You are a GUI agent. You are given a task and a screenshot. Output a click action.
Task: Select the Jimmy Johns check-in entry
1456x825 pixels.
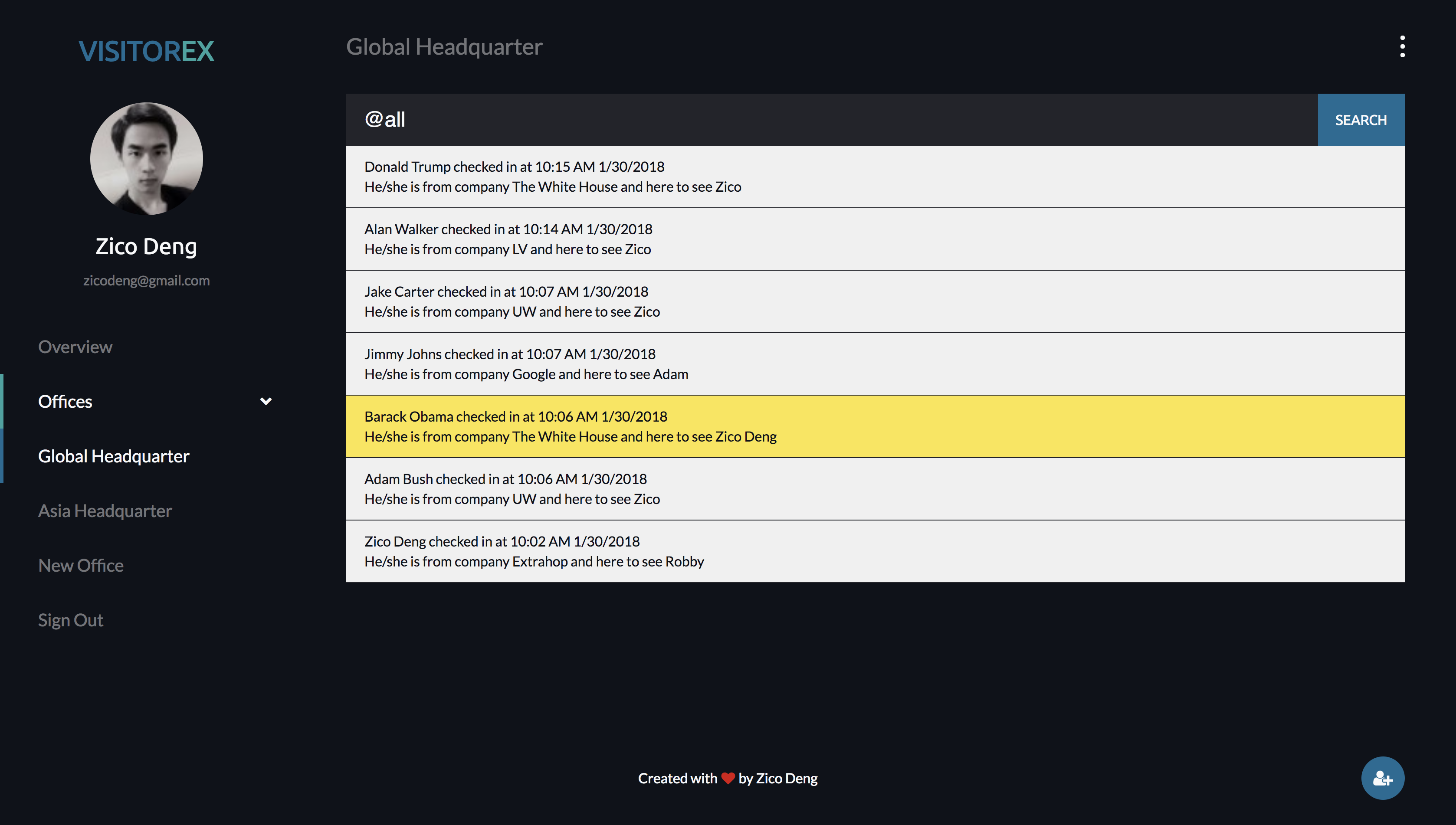pyautogui.click(x=875, y=364)
